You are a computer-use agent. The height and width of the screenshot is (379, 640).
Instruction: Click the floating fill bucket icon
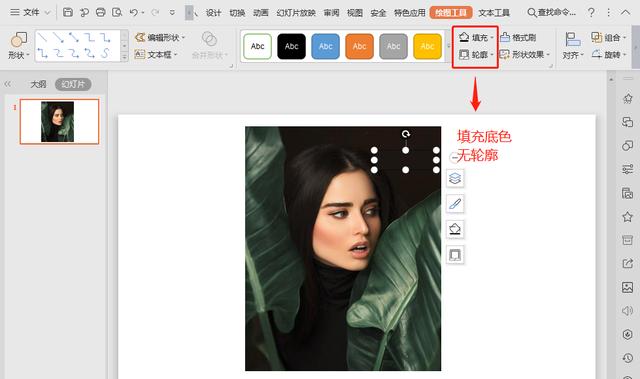point(455,229)
